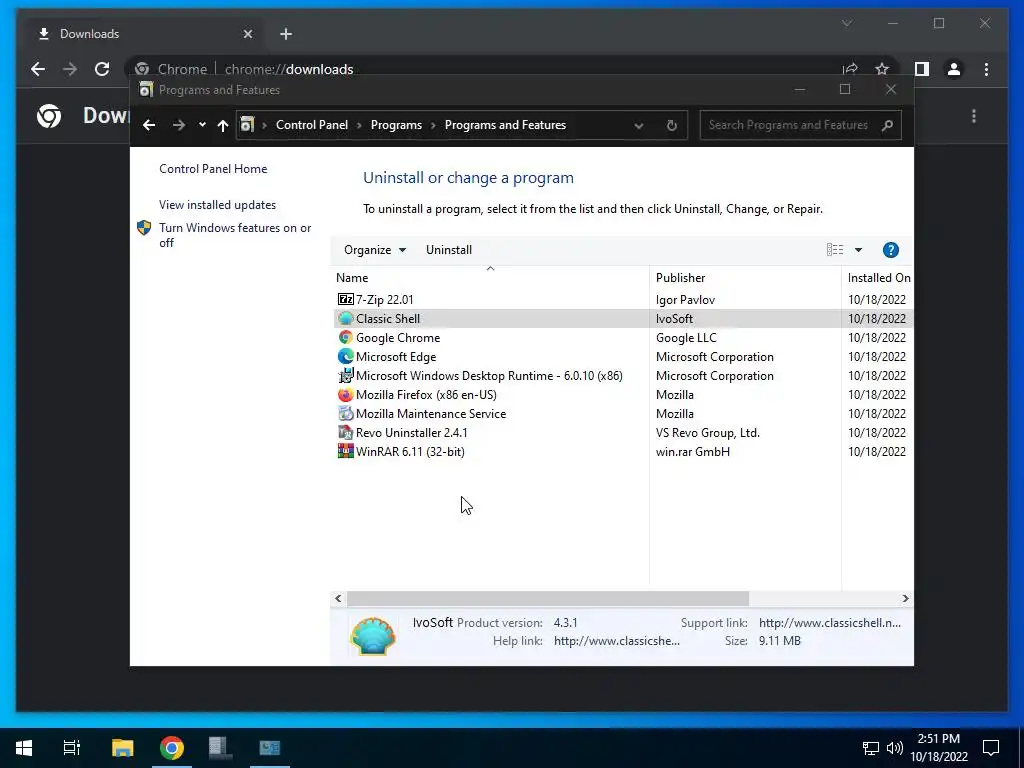Select the win.rar GmbH publisher cell
This screenshot has width=1024, height=768.
coord(692,451)
